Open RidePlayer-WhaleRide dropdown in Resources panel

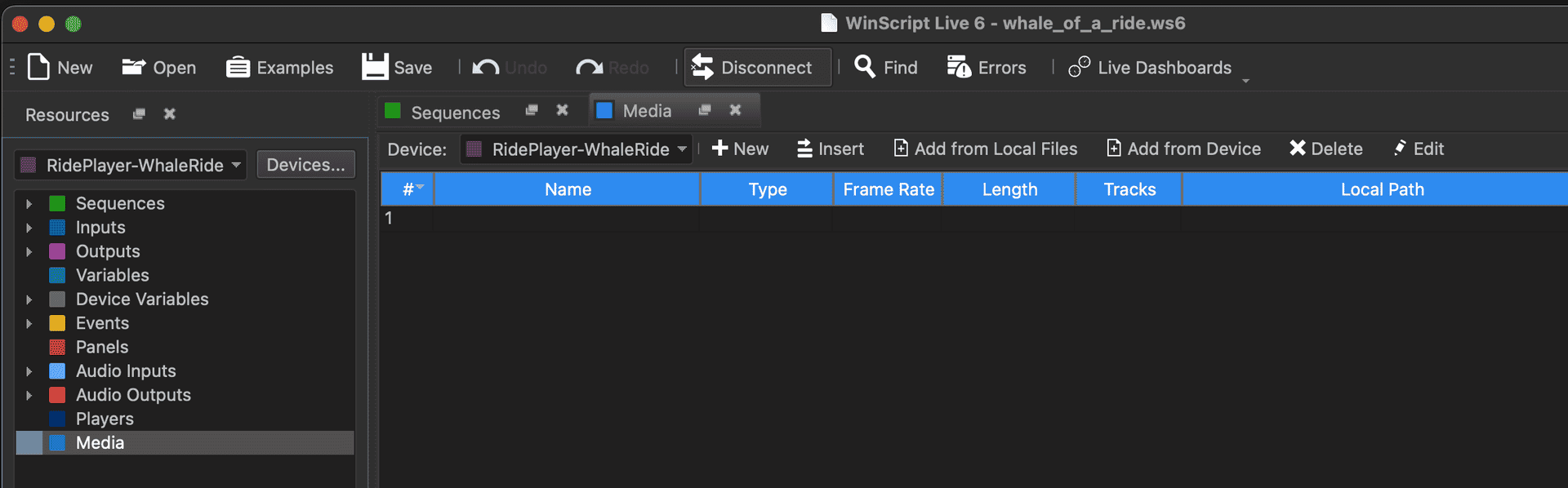point(131,166)
